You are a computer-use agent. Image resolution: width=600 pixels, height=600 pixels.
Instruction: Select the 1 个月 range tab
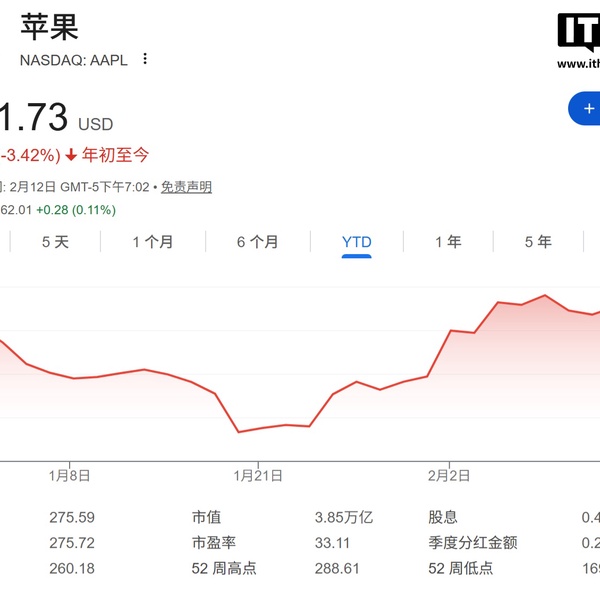tap(153, 242)
